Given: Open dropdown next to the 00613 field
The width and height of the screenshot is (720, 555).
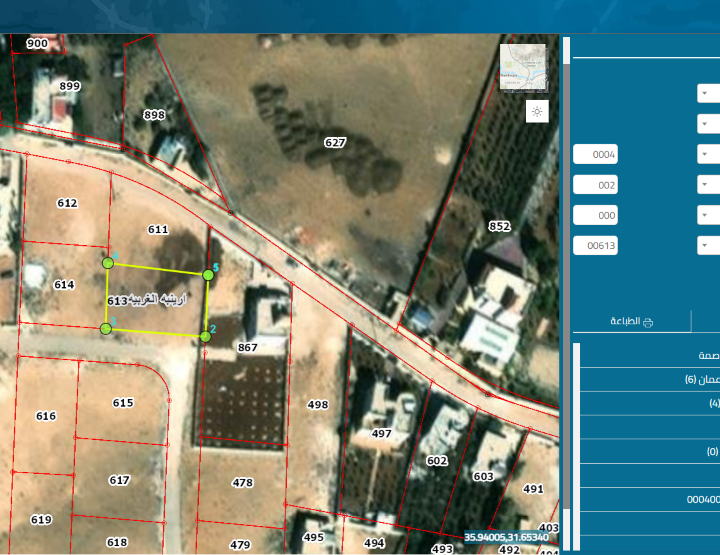Looking at the screenshot, I should tap(707, 245).
